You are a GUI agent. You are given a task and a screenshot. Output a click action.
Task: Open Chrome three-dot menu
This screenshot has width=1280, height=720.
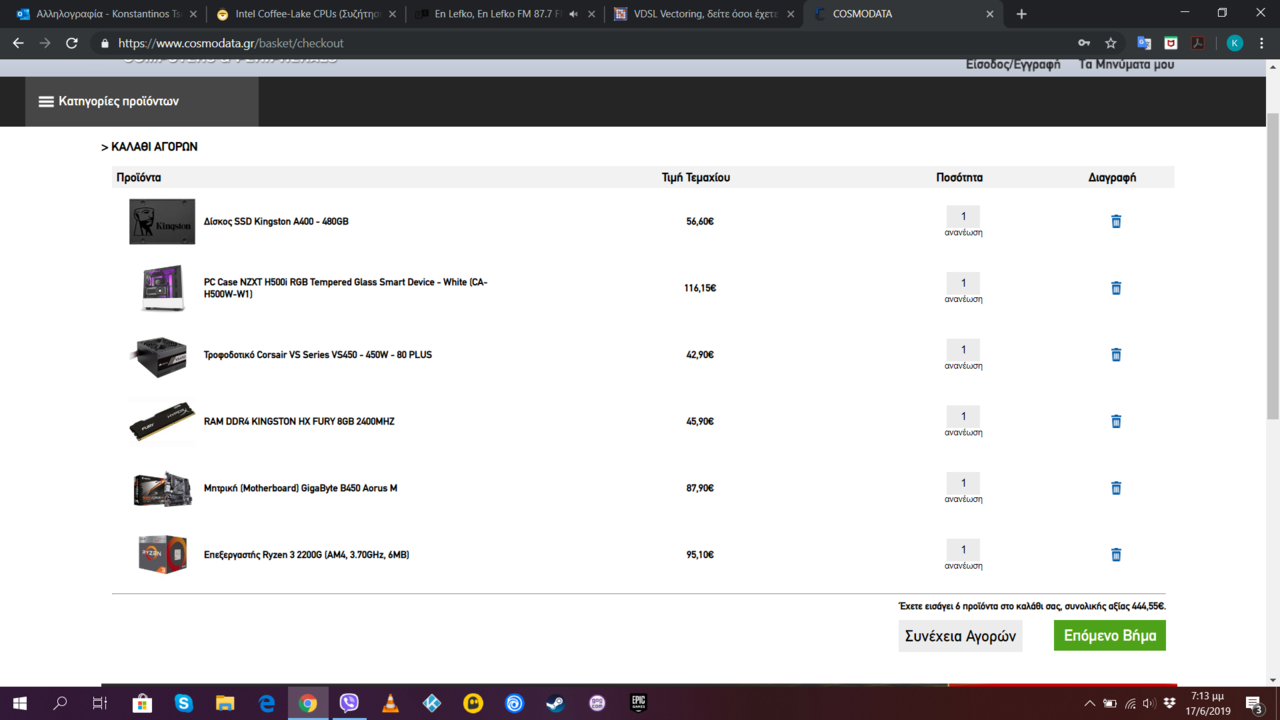click(x=1262, y=43)
